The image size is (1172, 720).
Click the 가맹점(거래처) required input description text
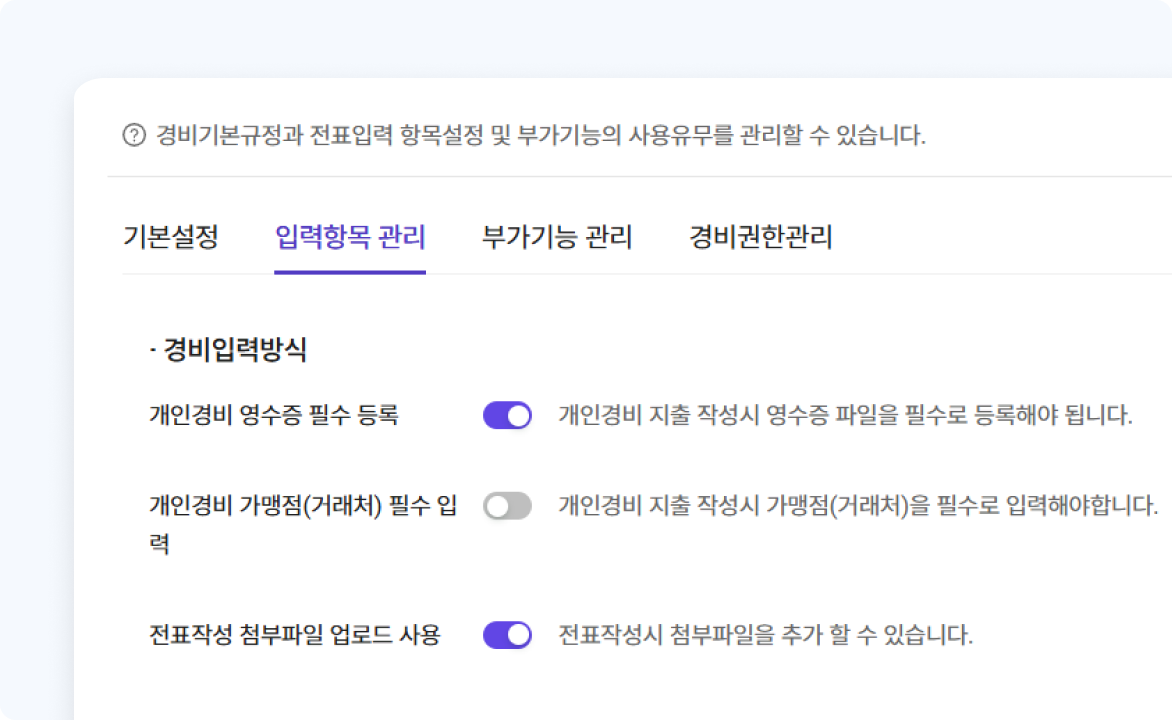[858, 506]
